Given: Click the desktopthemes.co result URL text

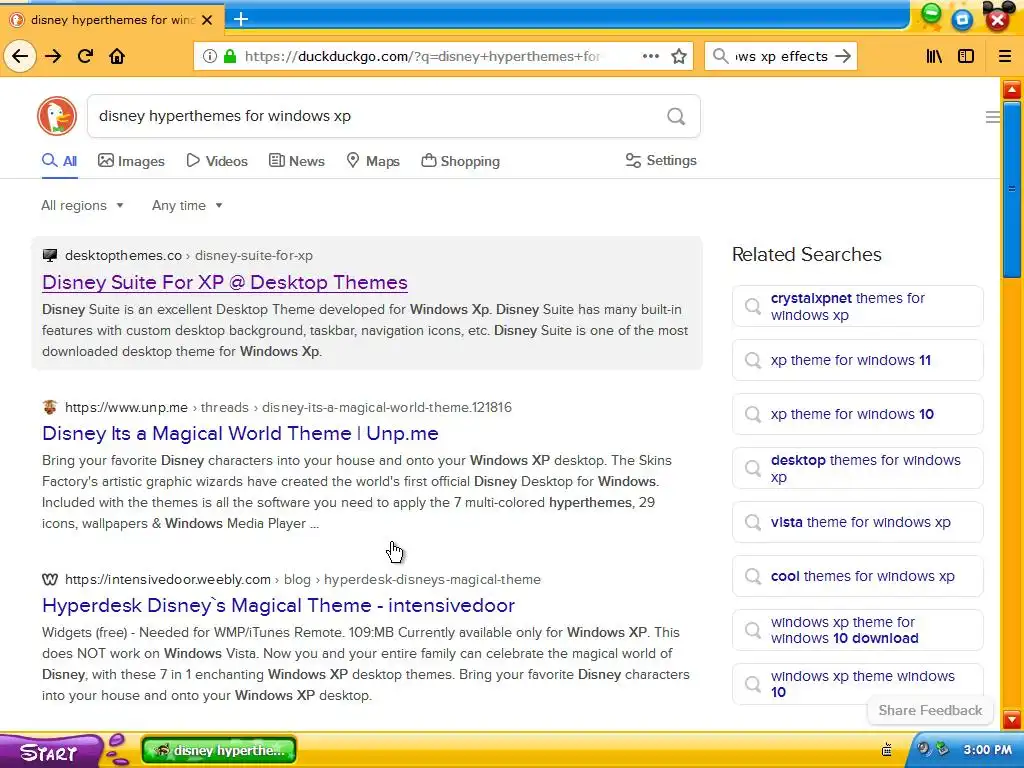Looking at the screenshot, I should point(189,255).
